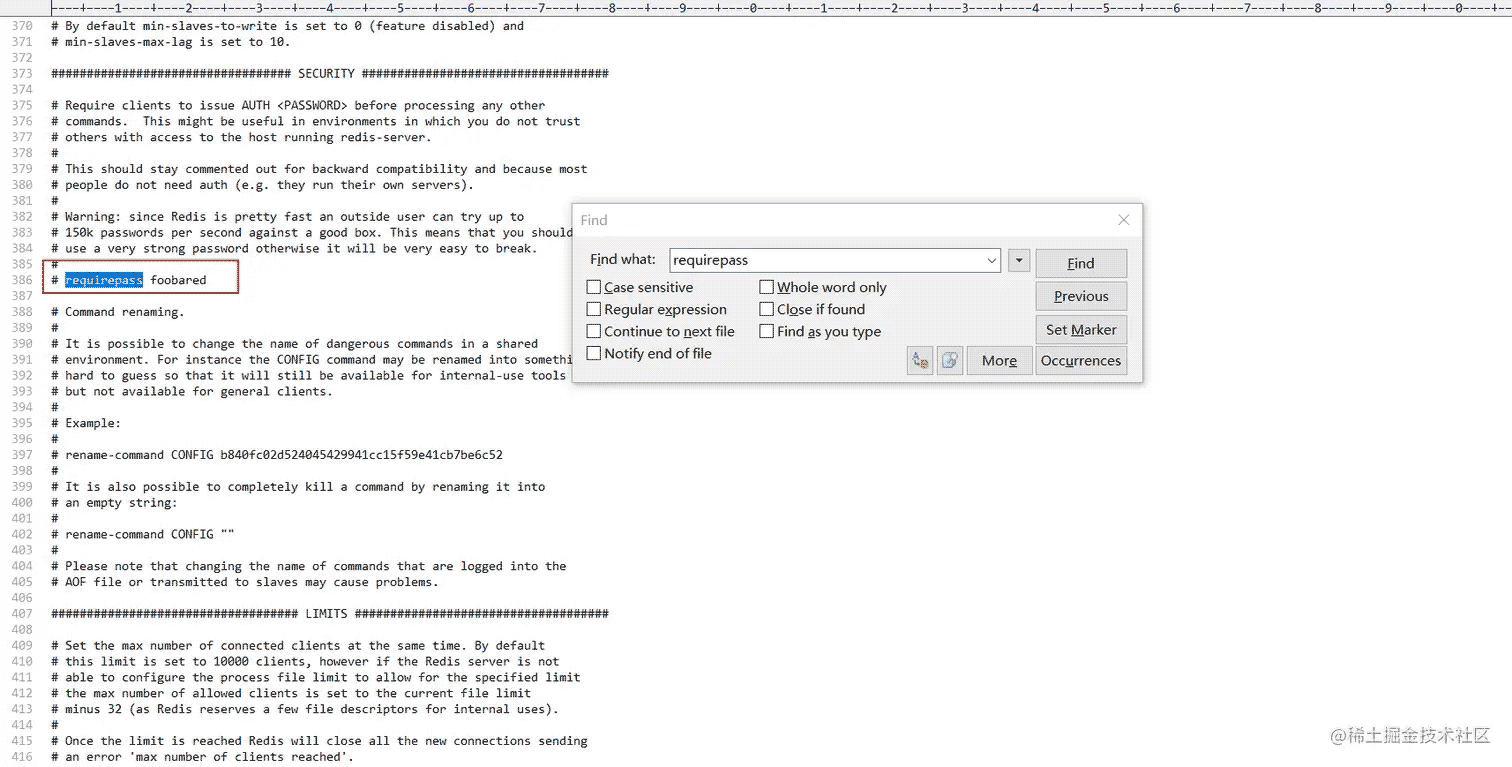Click the highlighted requirepass word on line 386
Screen dimensions: 1512x767
point(104,280)
